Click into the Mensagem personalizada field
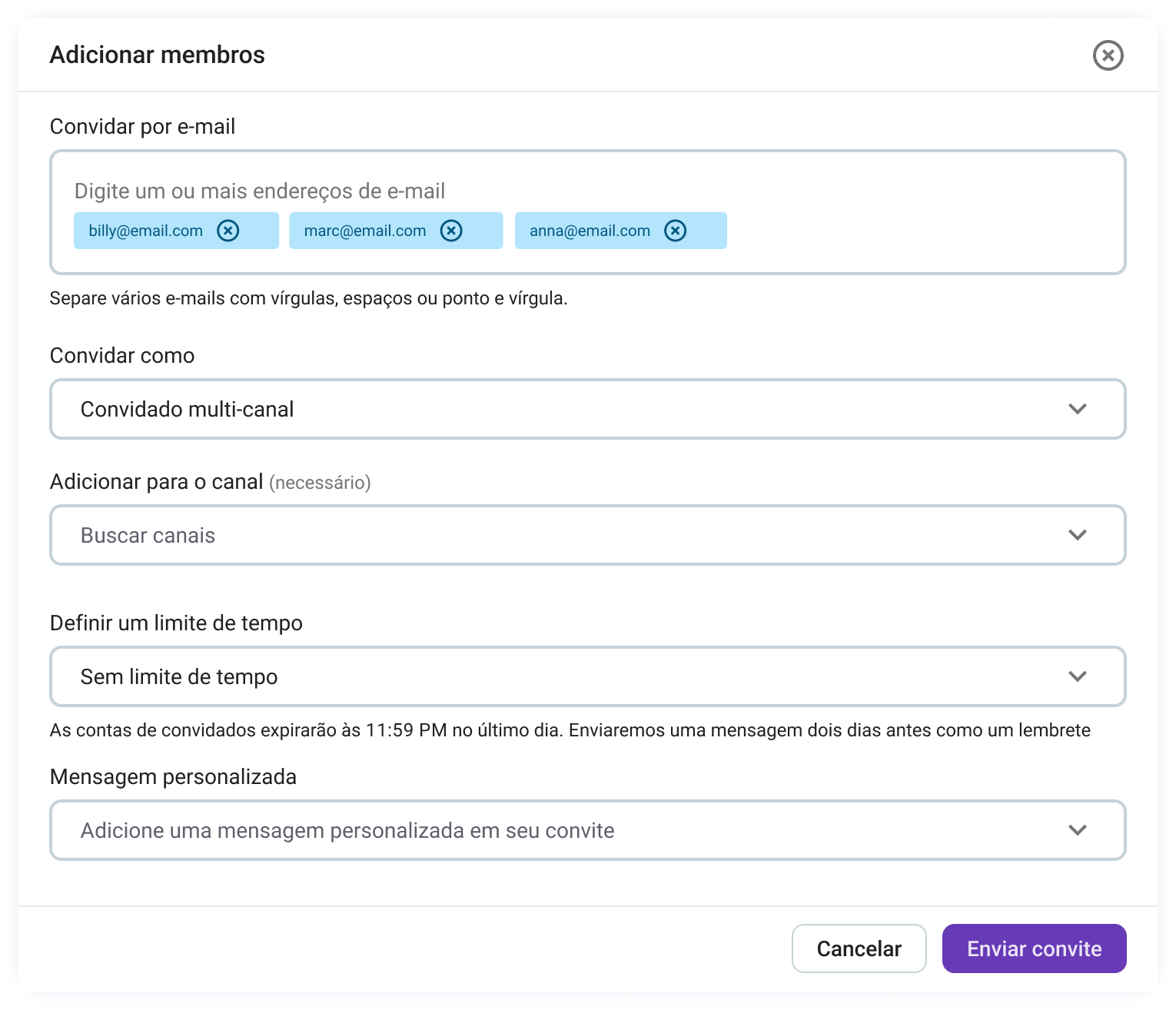Viewport: 1176px width, 1010px height. click(x=538, y=830)
